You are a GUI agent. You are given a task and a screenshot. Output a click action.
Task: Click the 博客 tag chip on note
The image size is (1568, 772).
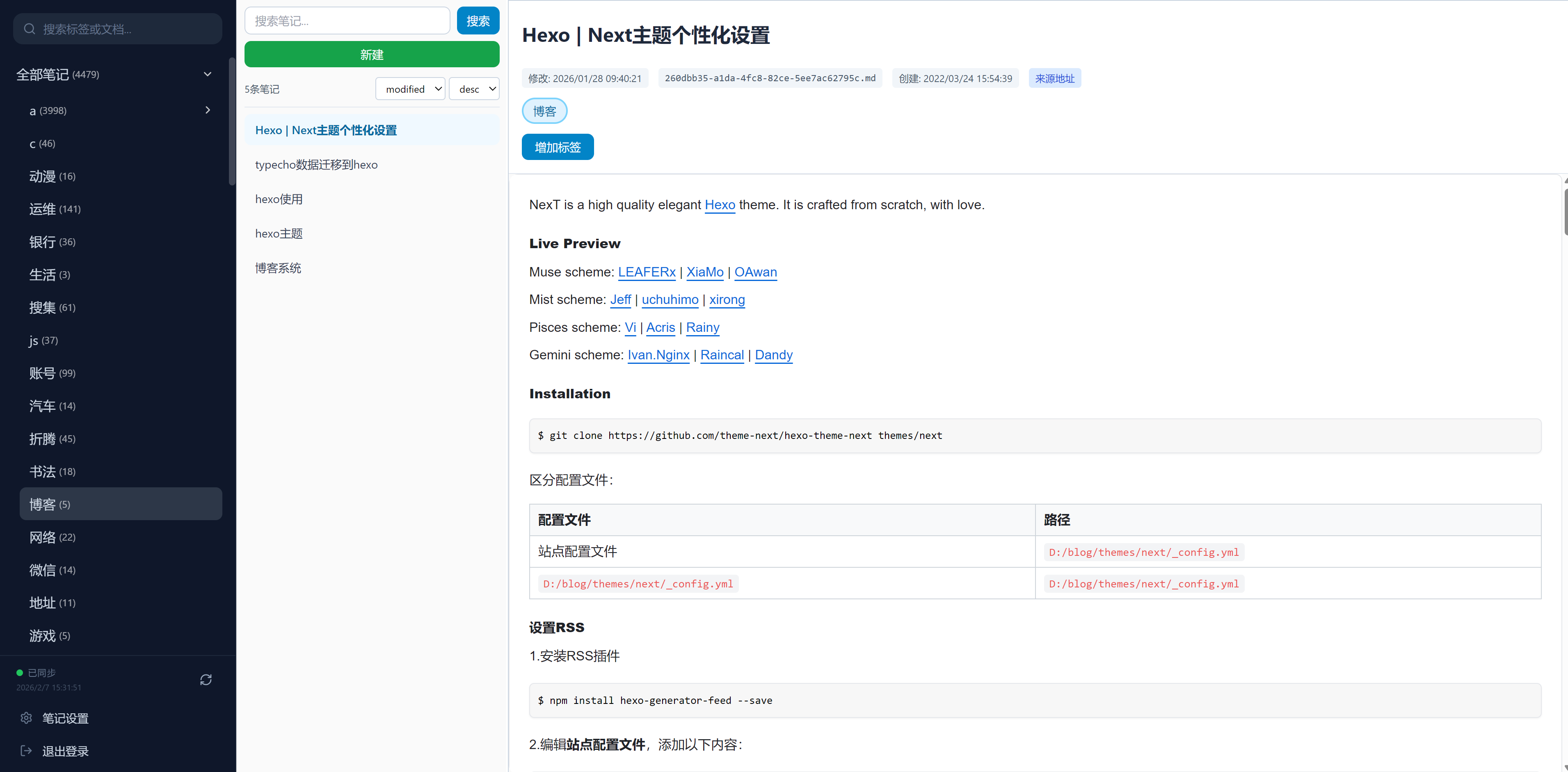(x=544, y=111)
